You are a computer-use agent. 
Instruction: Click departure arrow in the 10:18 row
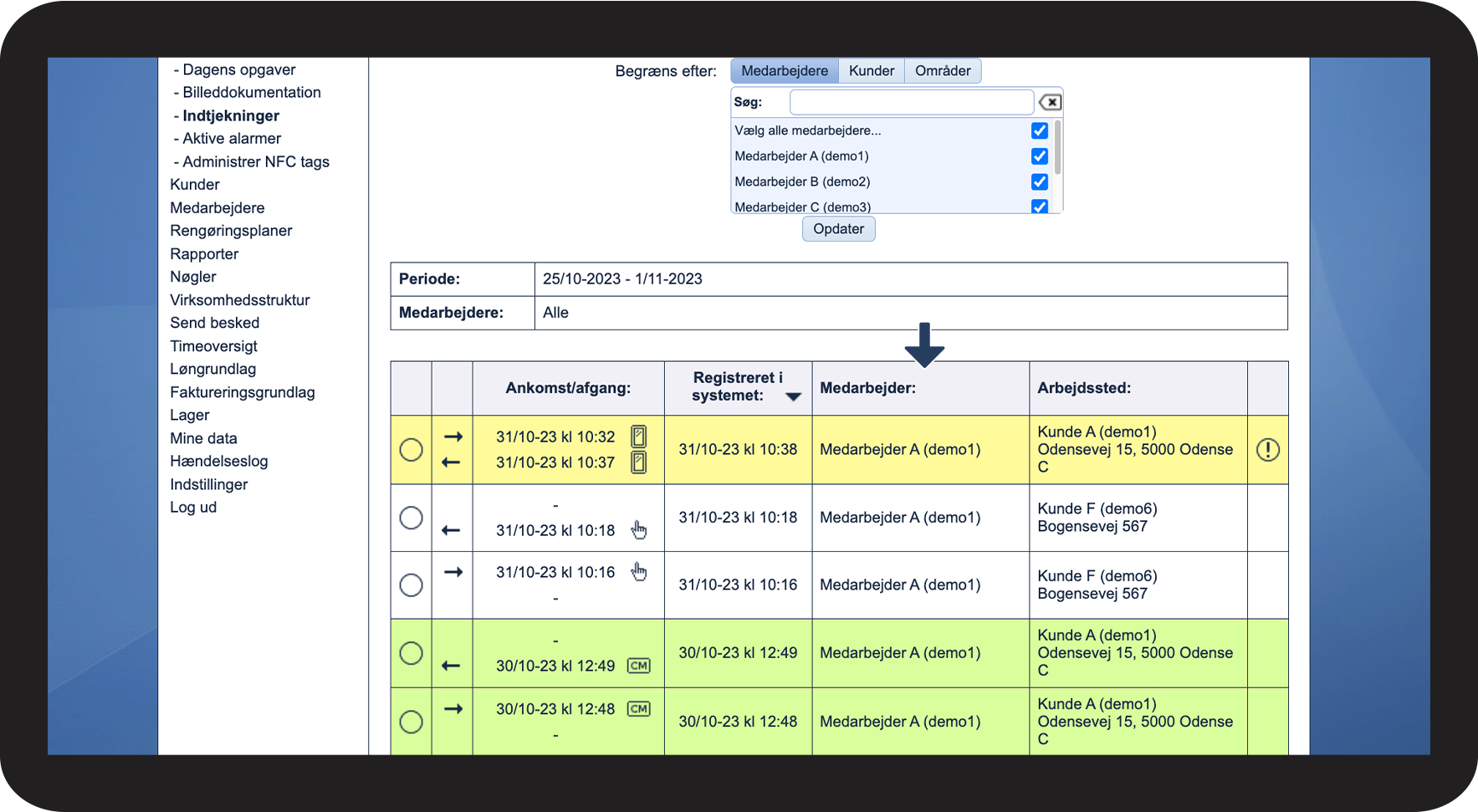click(451, 530)
